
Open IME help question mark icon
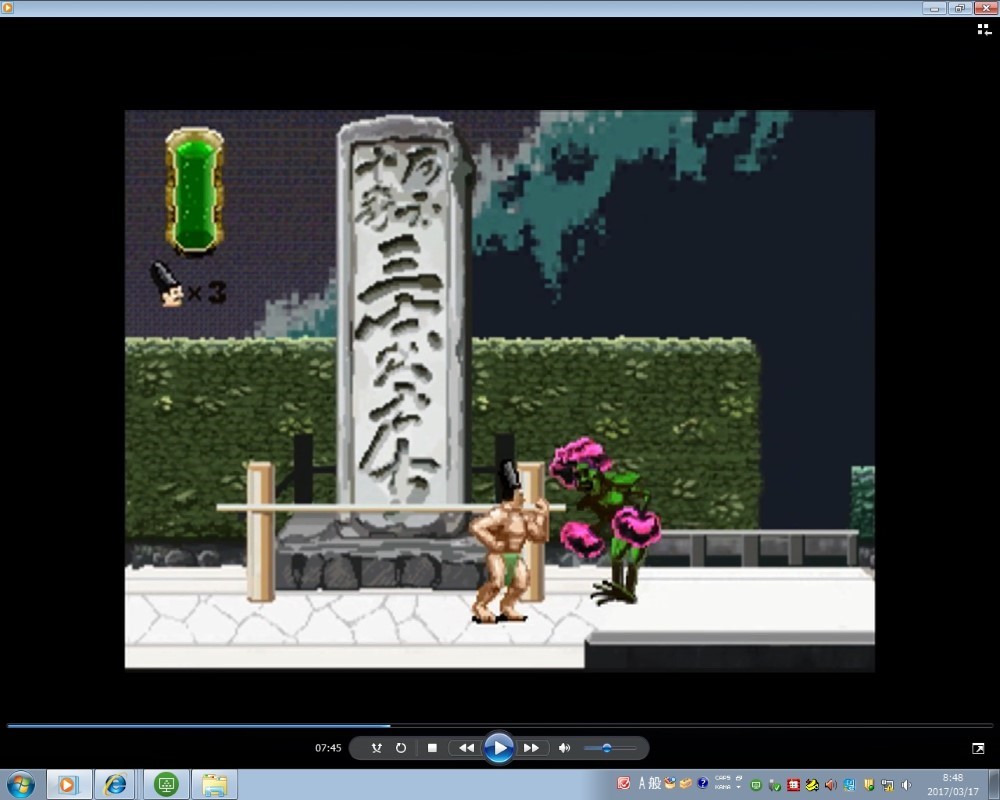703,783
